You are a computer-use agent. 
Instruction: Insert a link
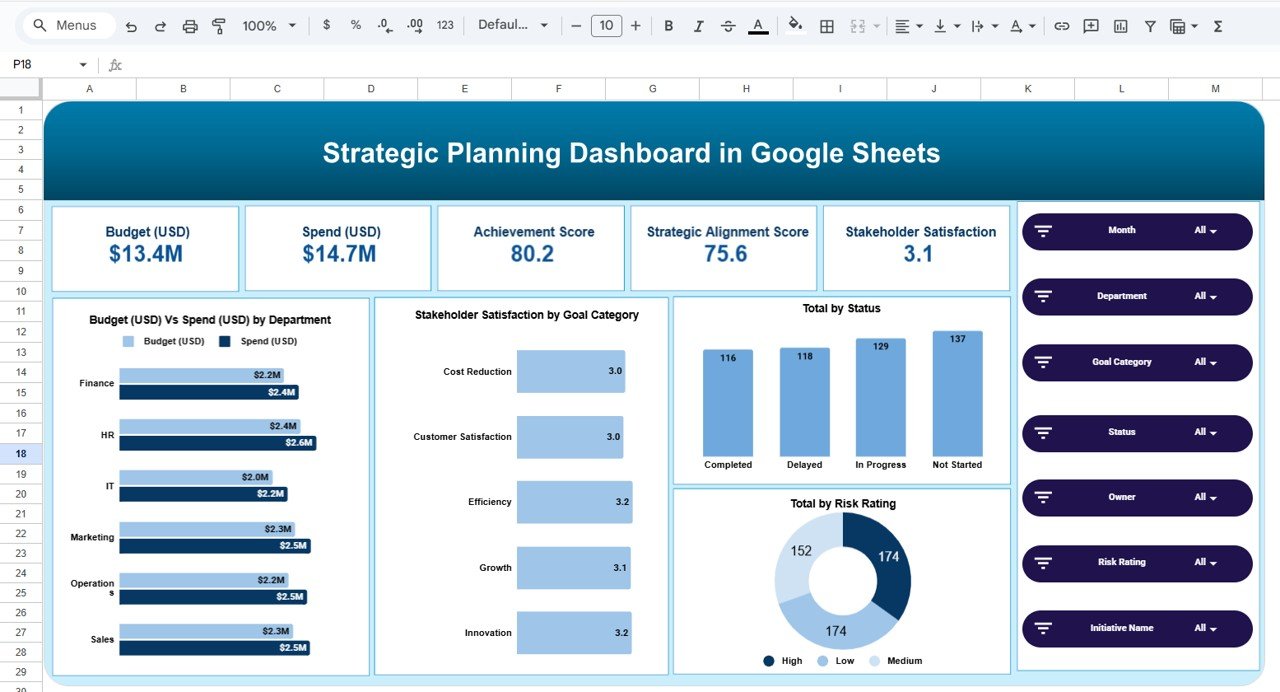click(x=1061, y=26)
